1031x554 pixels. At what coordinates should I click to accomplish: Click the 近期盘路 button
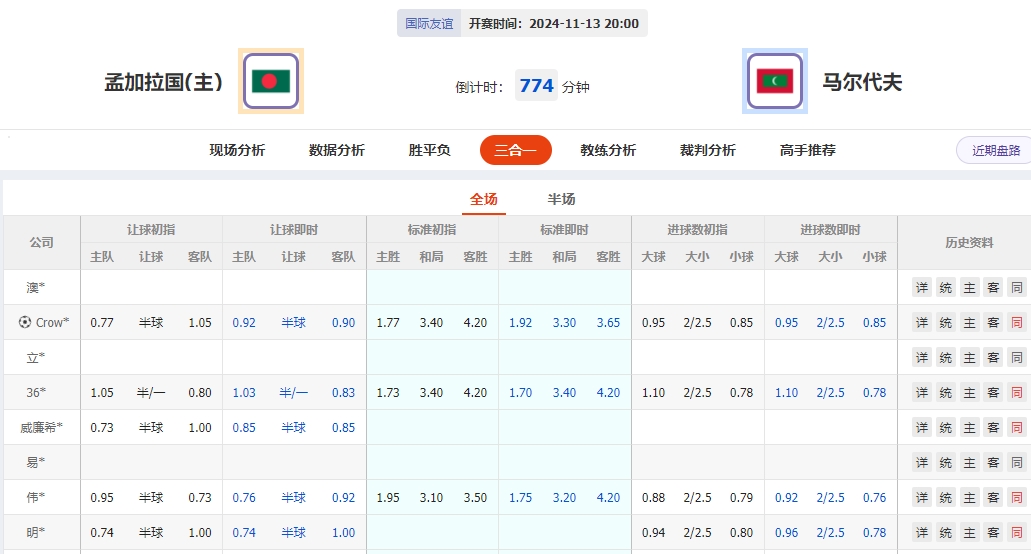click(995, 150)
